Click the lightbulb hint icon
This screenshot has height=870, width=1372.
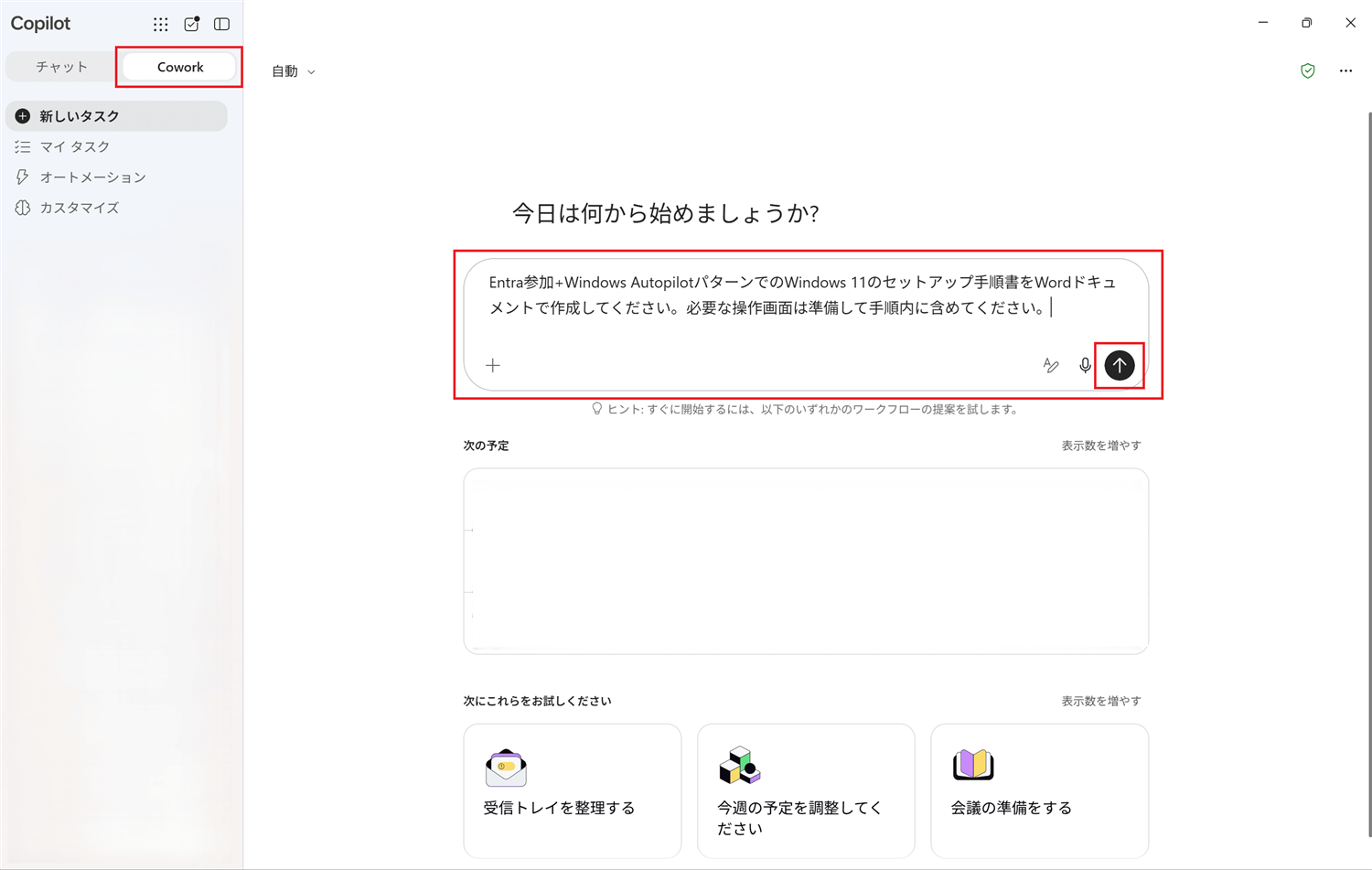[596, 409]
